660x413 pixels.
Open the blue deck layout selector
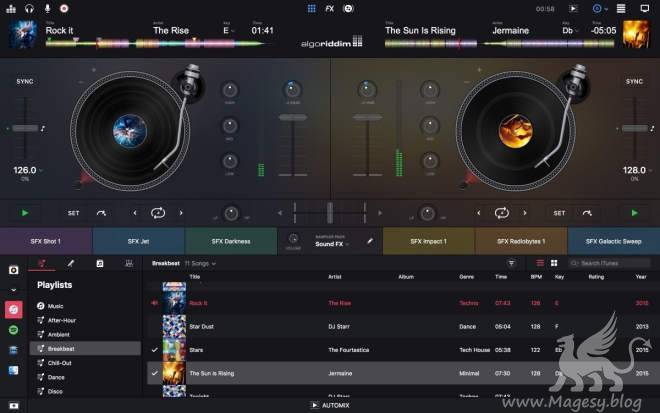coord(599,8)
